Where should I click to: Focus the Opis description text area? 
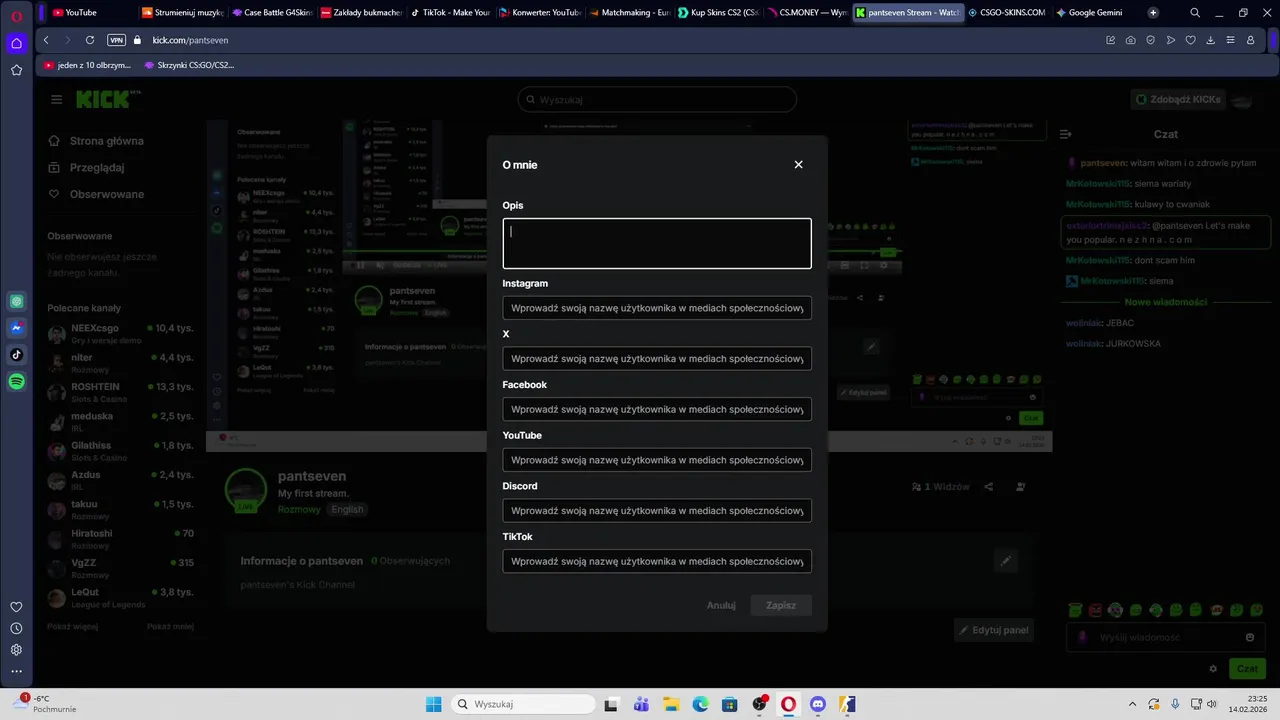[x=657, y=243]
